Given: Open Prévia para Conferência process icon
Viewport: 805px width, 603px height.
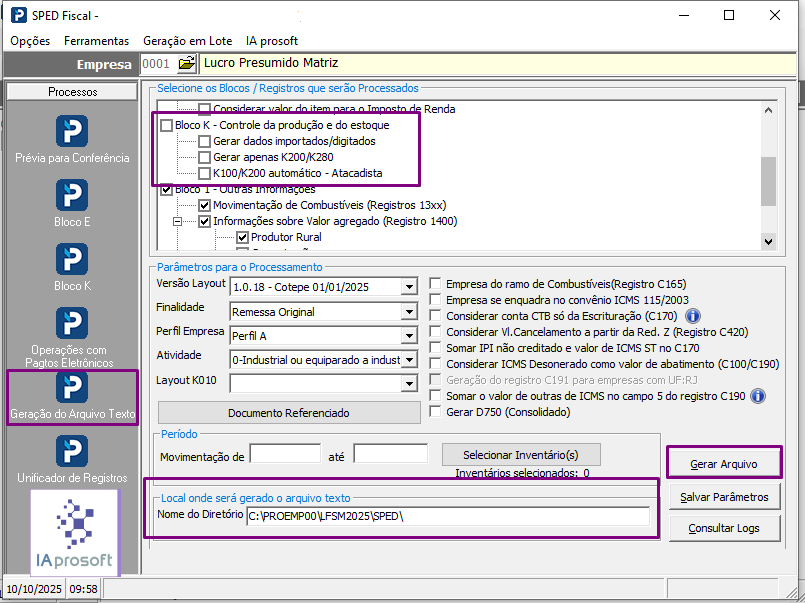Looking at the screenshot, I should (x=72, y=133).
